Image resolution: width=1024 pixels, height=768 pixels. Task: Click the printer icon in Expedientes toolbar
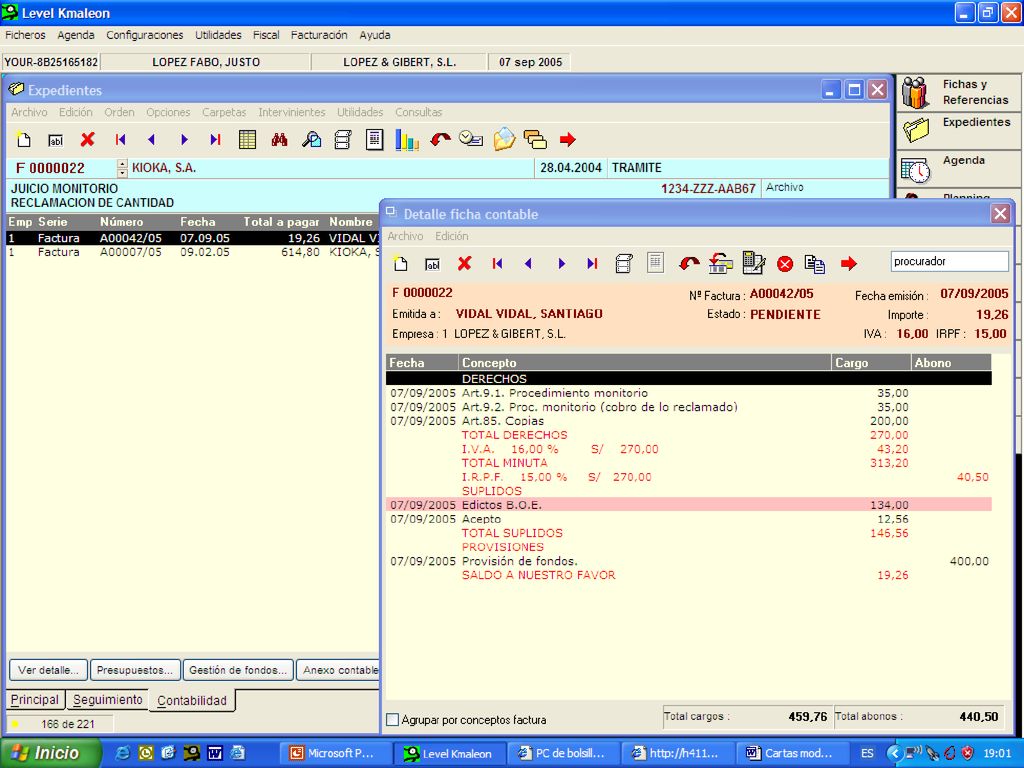click(x=343, y=139)
